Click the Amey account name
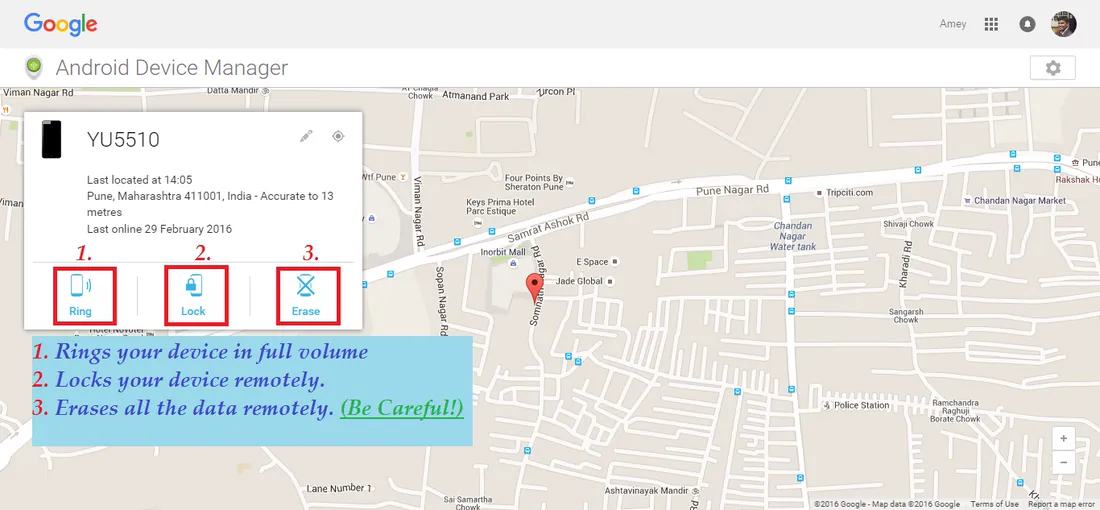1100x510 pixels. pos(953,24)
